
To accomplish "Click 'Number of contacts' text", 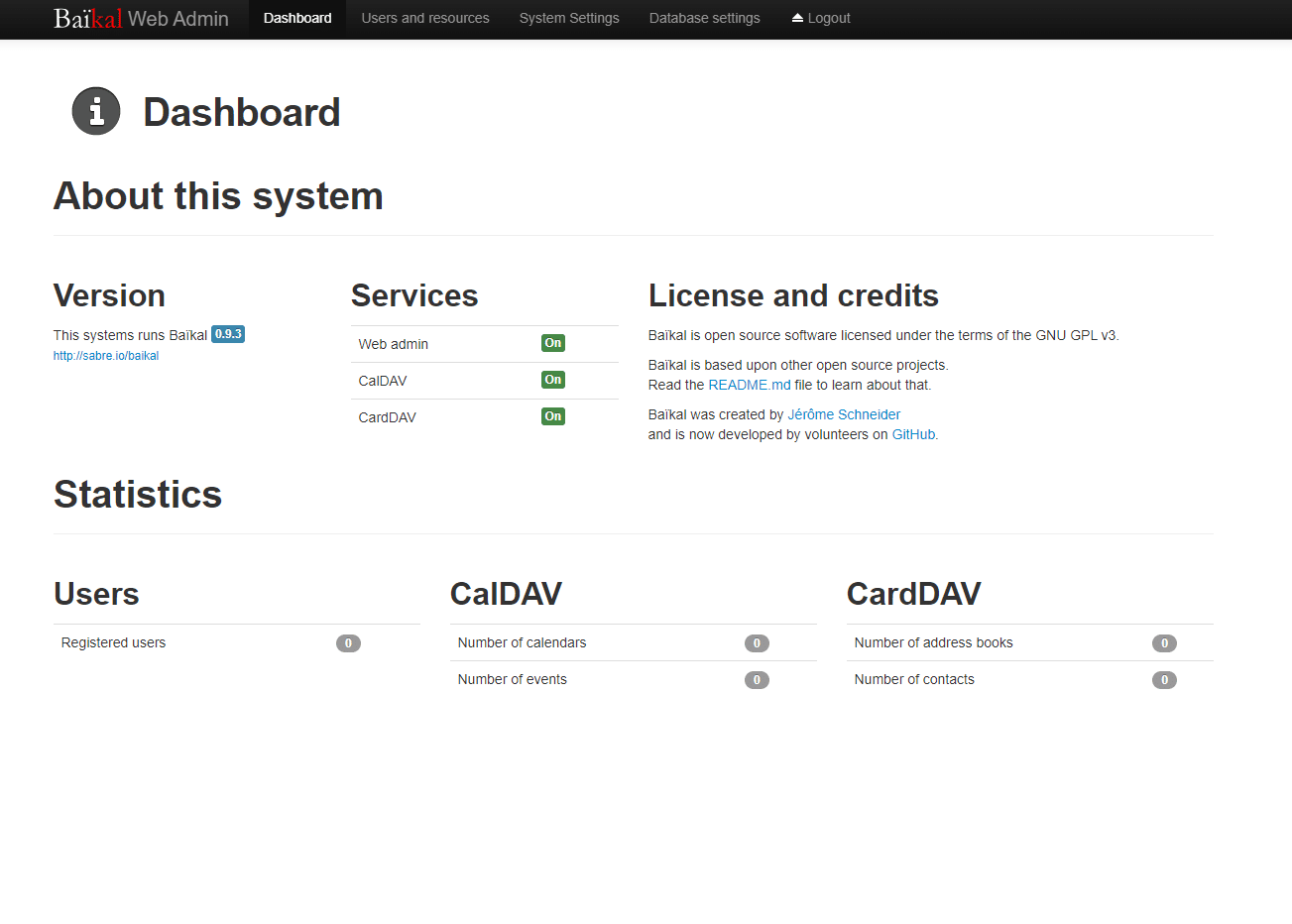I will 914,679.
